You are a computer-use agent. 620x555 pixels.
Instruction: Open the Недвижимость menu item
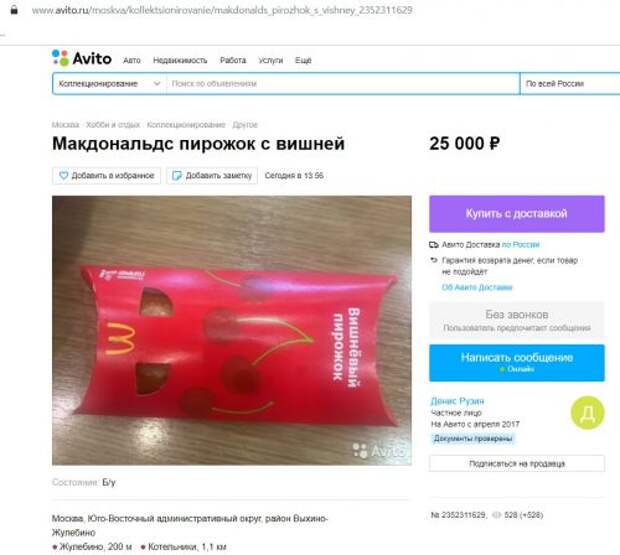pos(180,60)
